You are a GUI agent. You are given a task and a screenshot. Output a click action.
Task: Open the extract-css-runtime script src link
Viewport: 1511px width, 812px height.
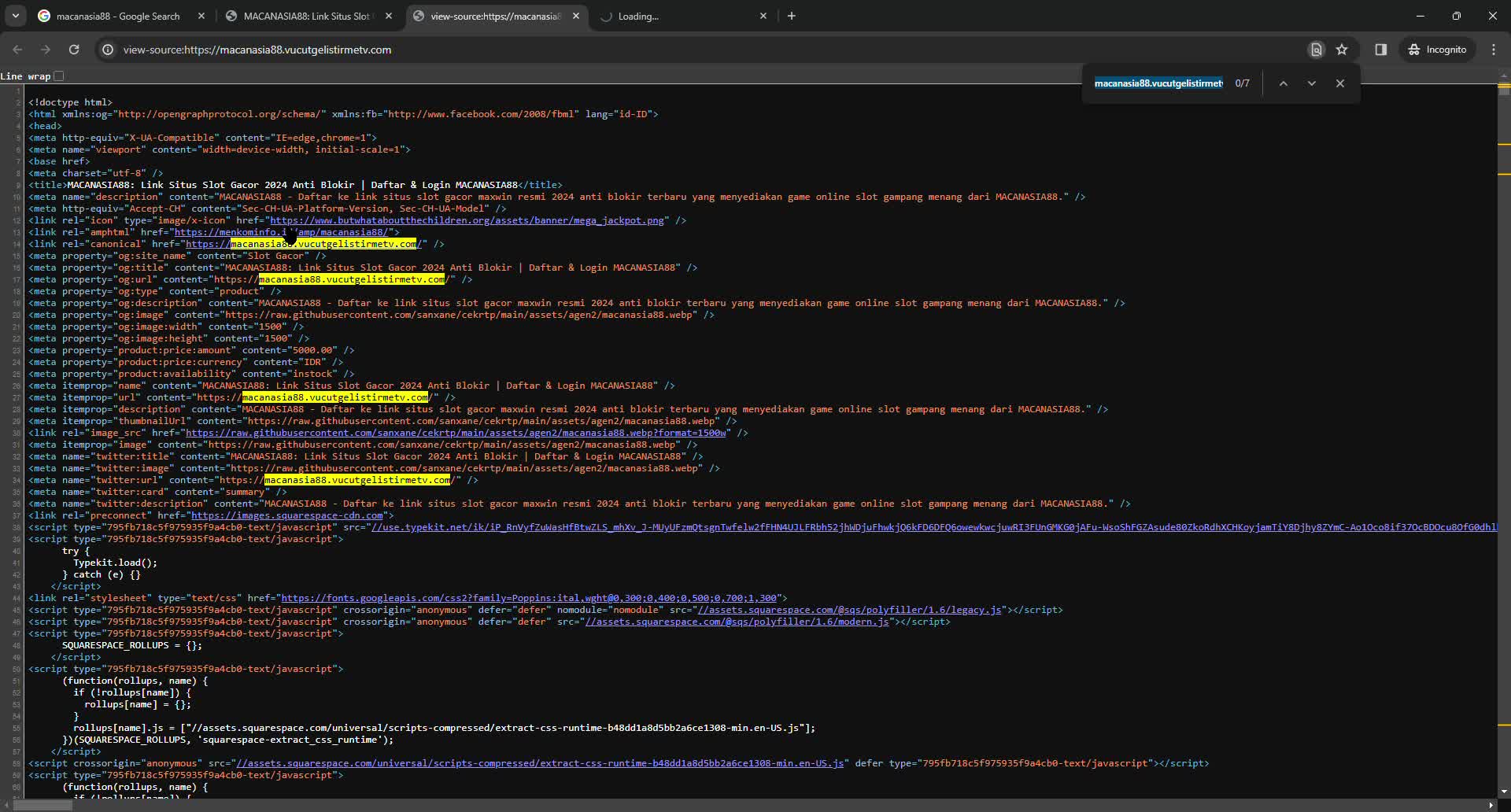[x=540, y=763]
